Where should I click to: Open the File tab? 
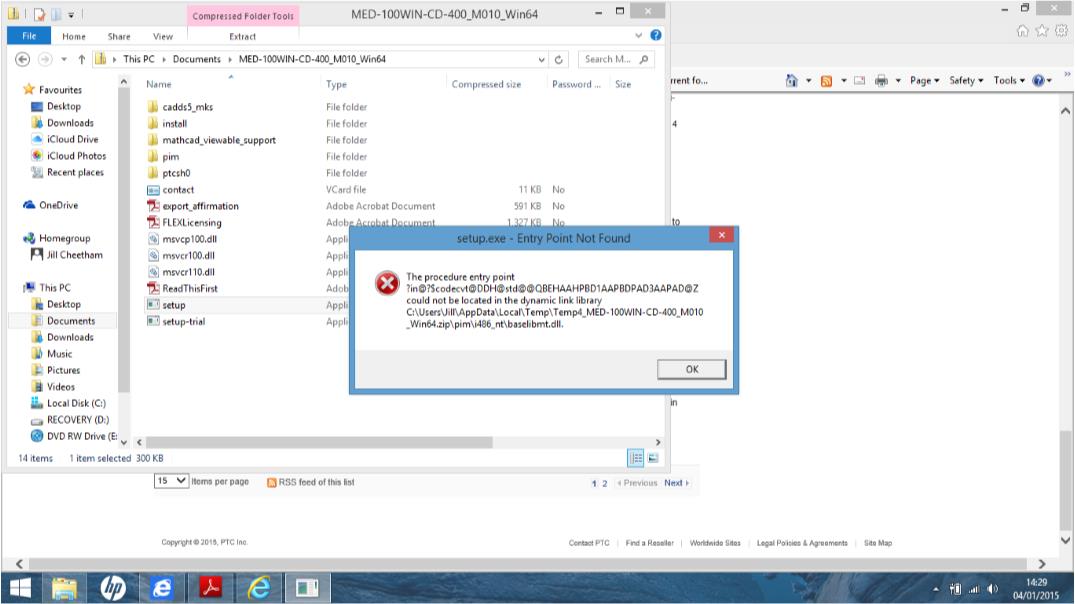coord(29,36)
